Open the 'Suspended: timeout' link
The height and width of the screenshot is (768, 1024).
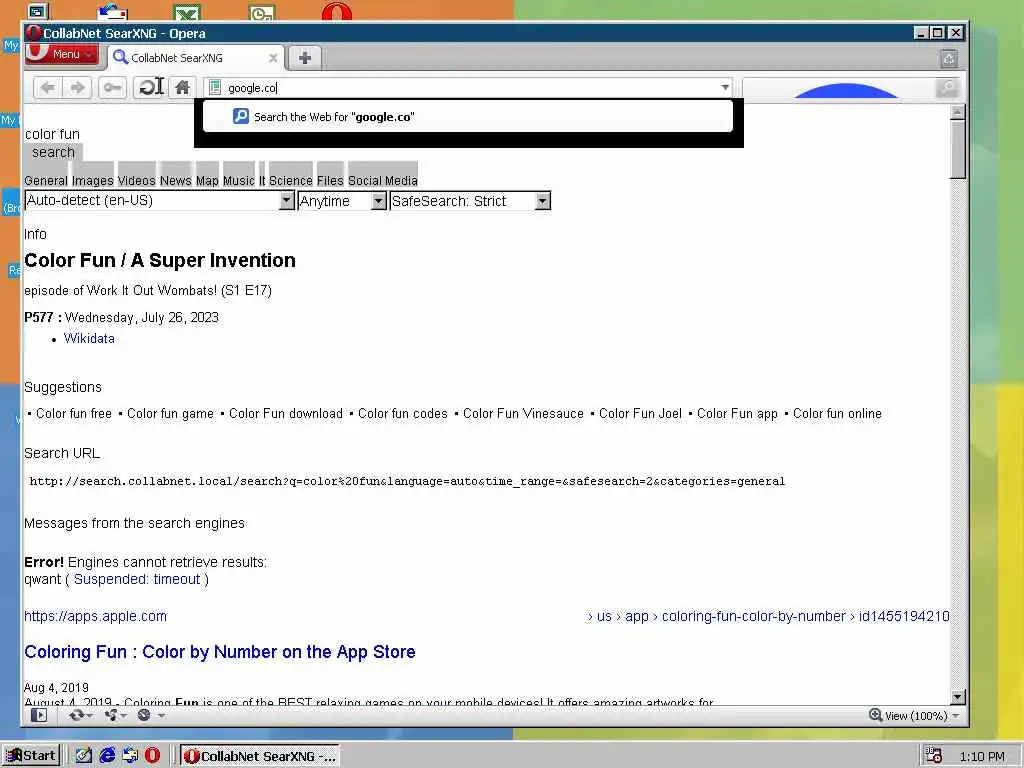click(x=136, y=579)
